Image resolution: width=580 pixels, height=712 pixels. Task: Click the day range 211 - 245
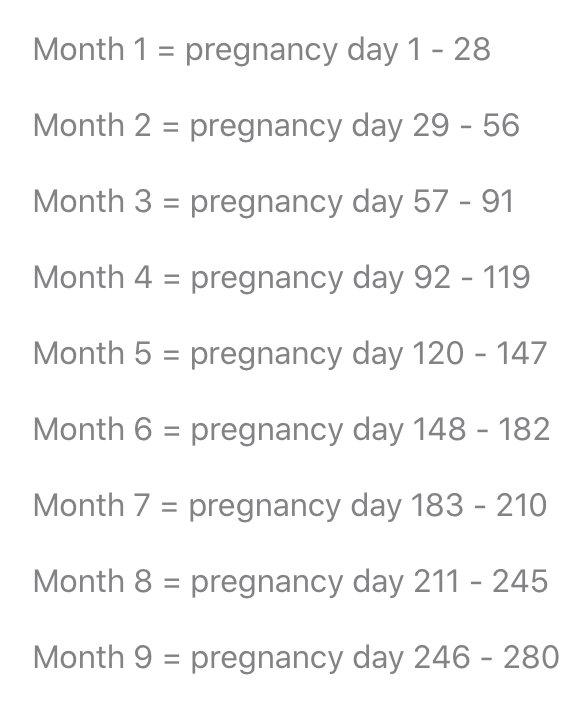(x=481, y=581)
